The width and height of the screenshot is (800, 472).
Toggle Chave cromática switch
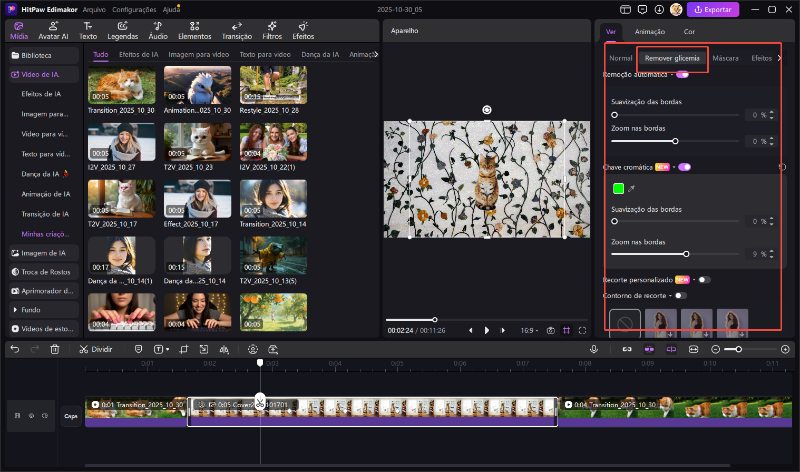click(685, 167)
